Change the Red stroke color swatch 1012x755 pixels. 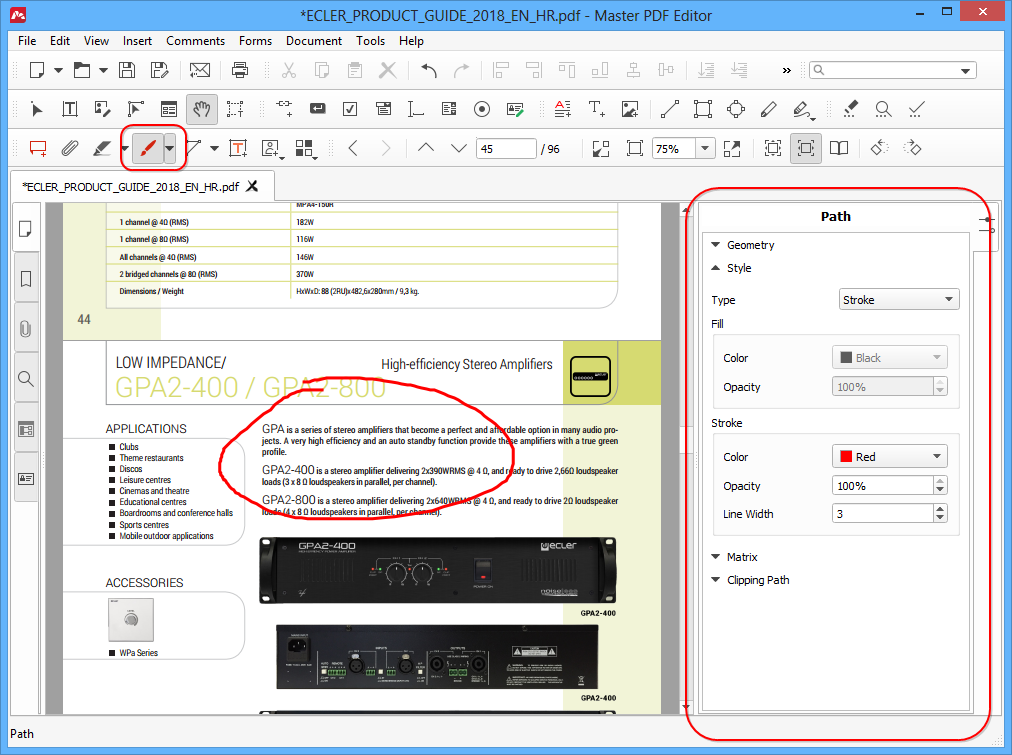tap(888, 456)
